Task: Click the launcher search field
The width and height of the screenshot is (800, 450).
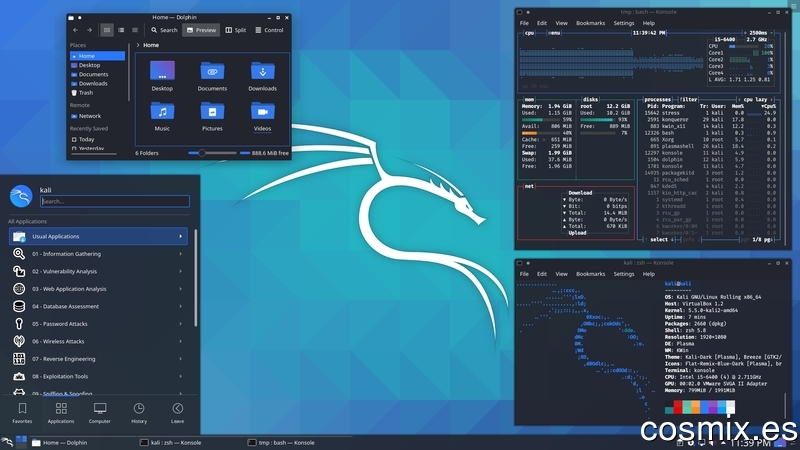Action: 115,201
